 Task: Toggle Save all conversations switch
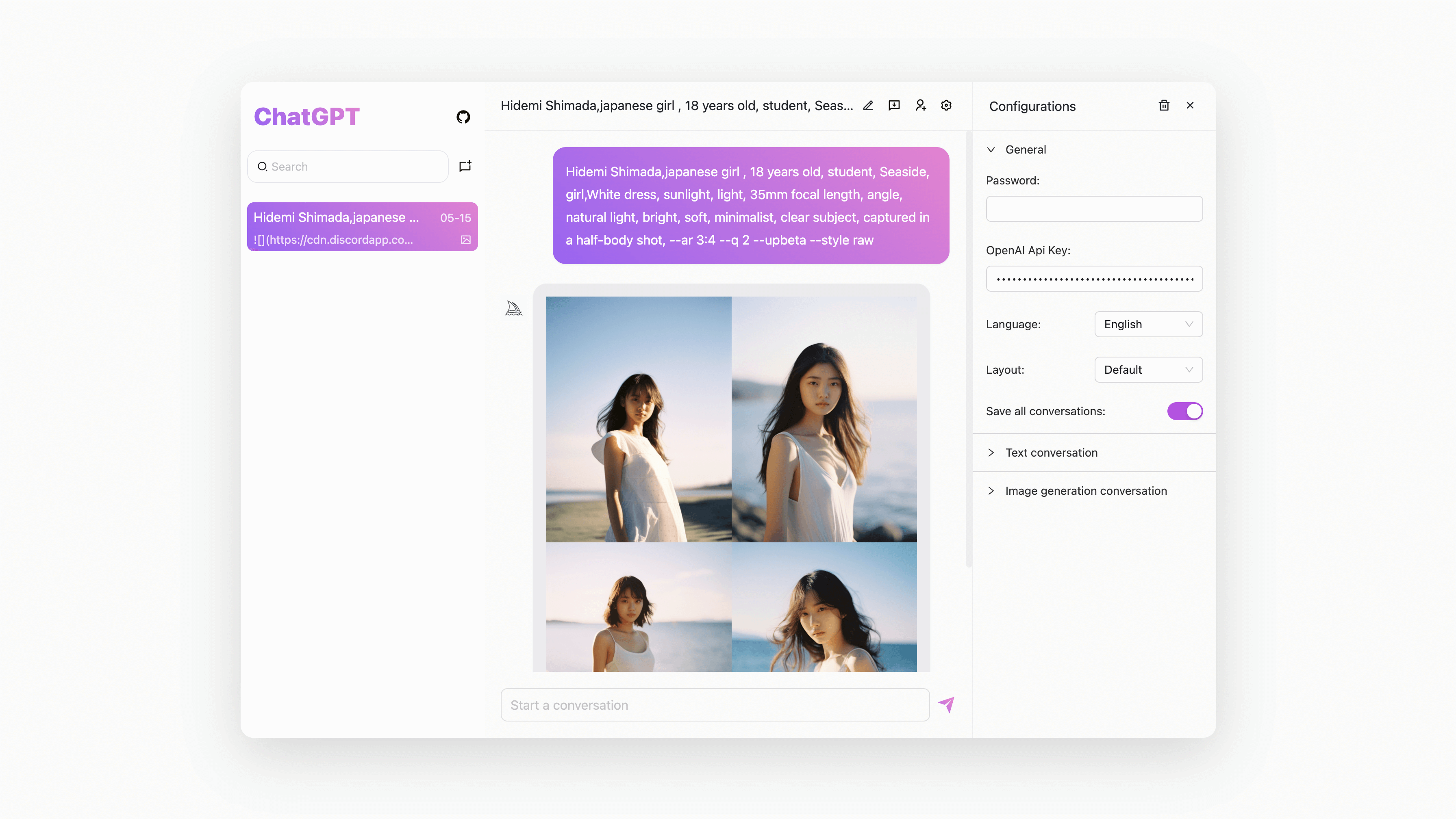(x=1185, y=411)
